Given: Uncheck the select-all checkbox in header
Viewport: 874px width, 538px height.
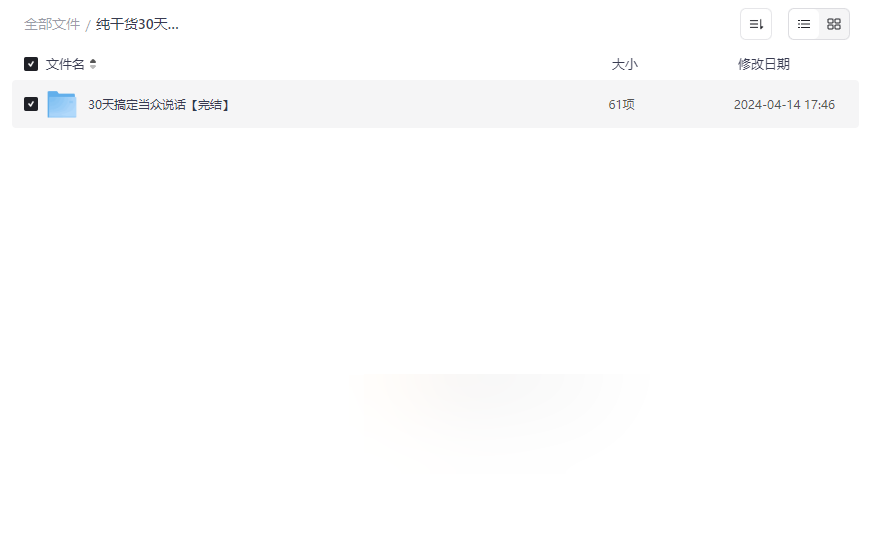Looking at the screenshot, I should click(x=31, y=64).
